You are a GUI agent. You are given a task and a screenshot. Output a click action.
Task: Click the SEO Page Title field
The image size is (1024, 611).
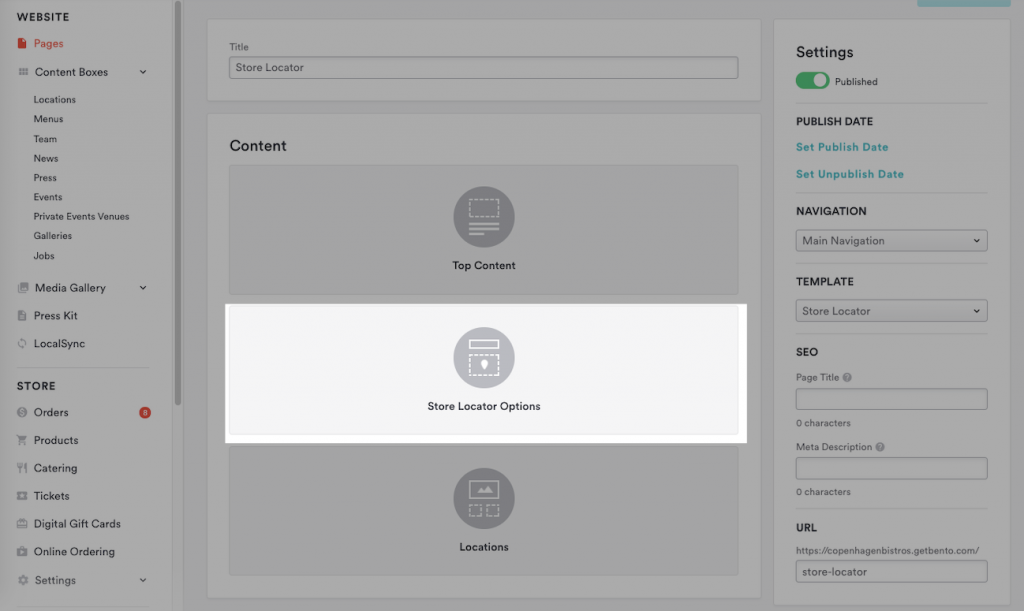(891, 399)
